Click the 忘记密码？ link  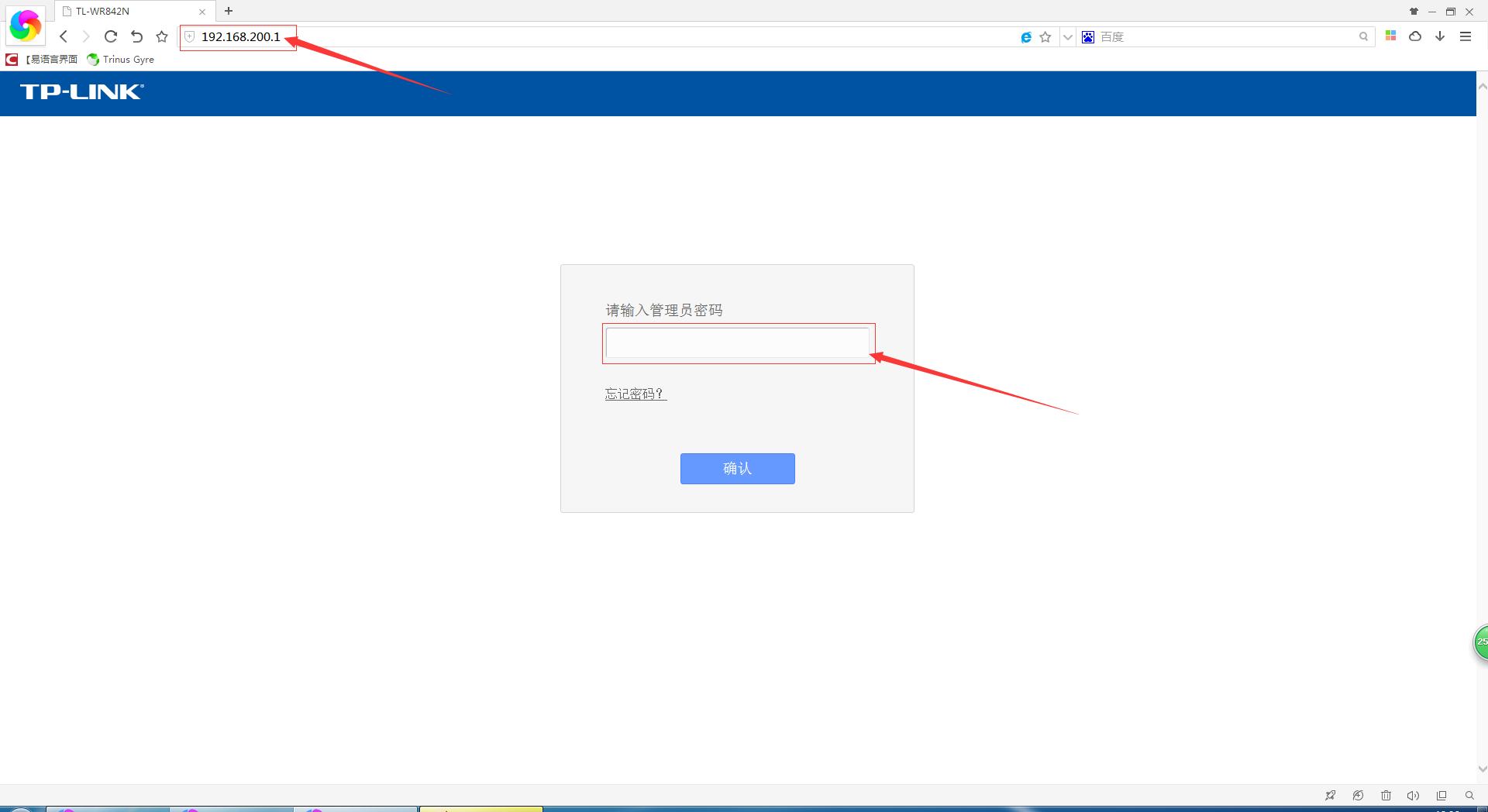pyautogui.click(x=635, y=394)
